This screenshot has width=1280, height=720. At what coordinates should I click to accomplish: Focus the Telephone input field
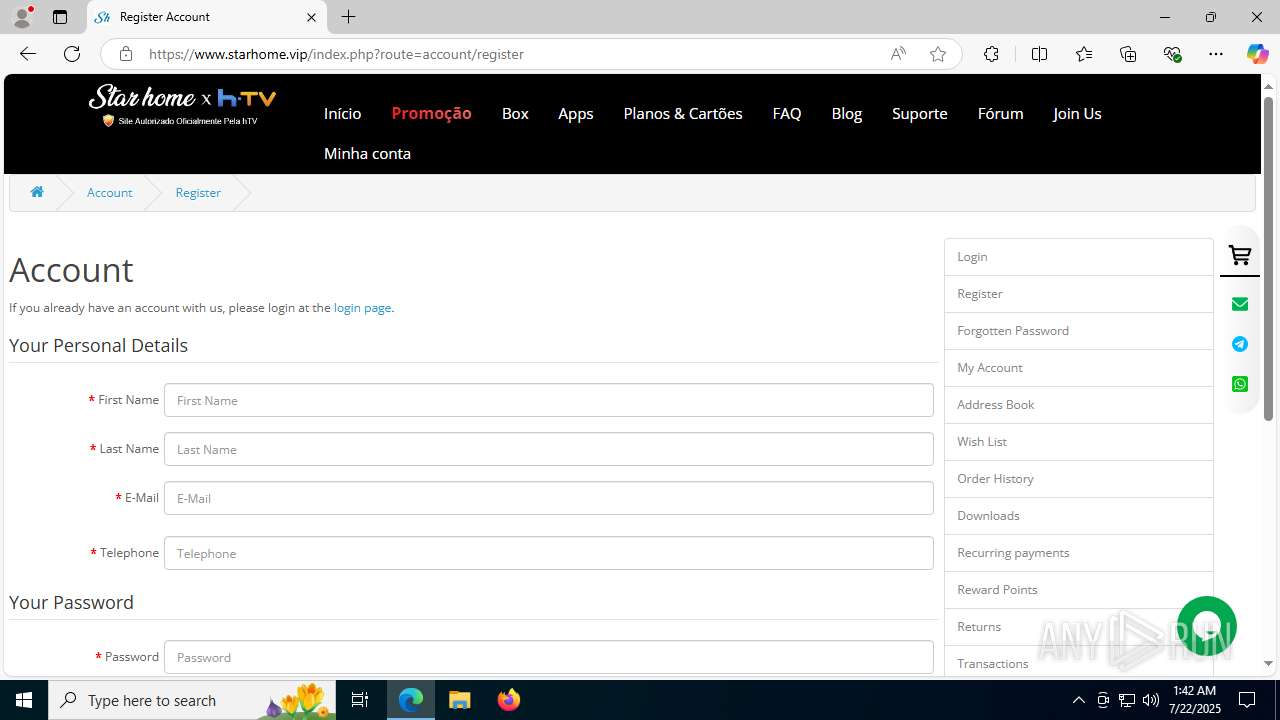tap(549, 553)
